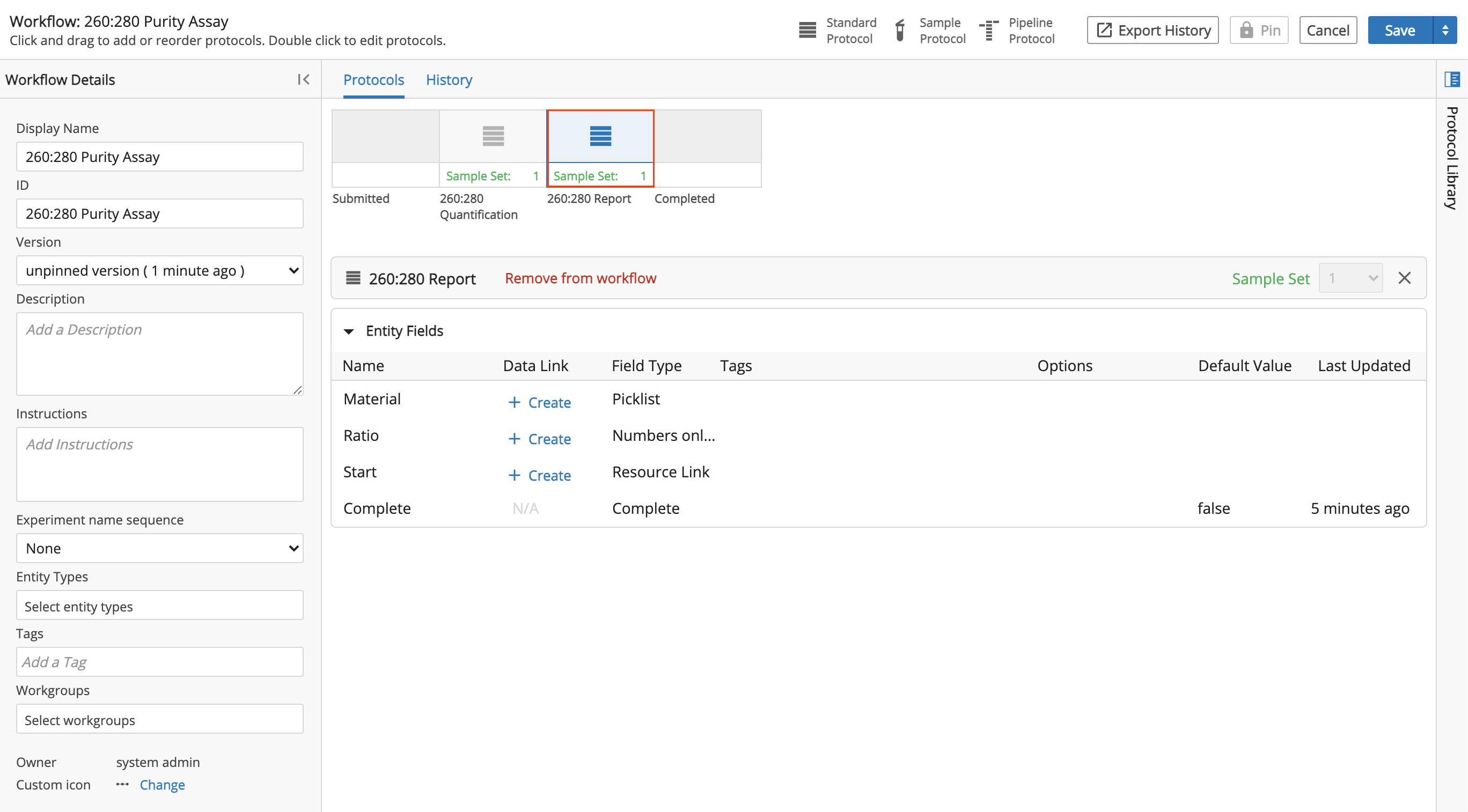Viewport: 1468px width, 812px height.
Task: Open the Sample Set number dropdown
Action: point(1350,278)
